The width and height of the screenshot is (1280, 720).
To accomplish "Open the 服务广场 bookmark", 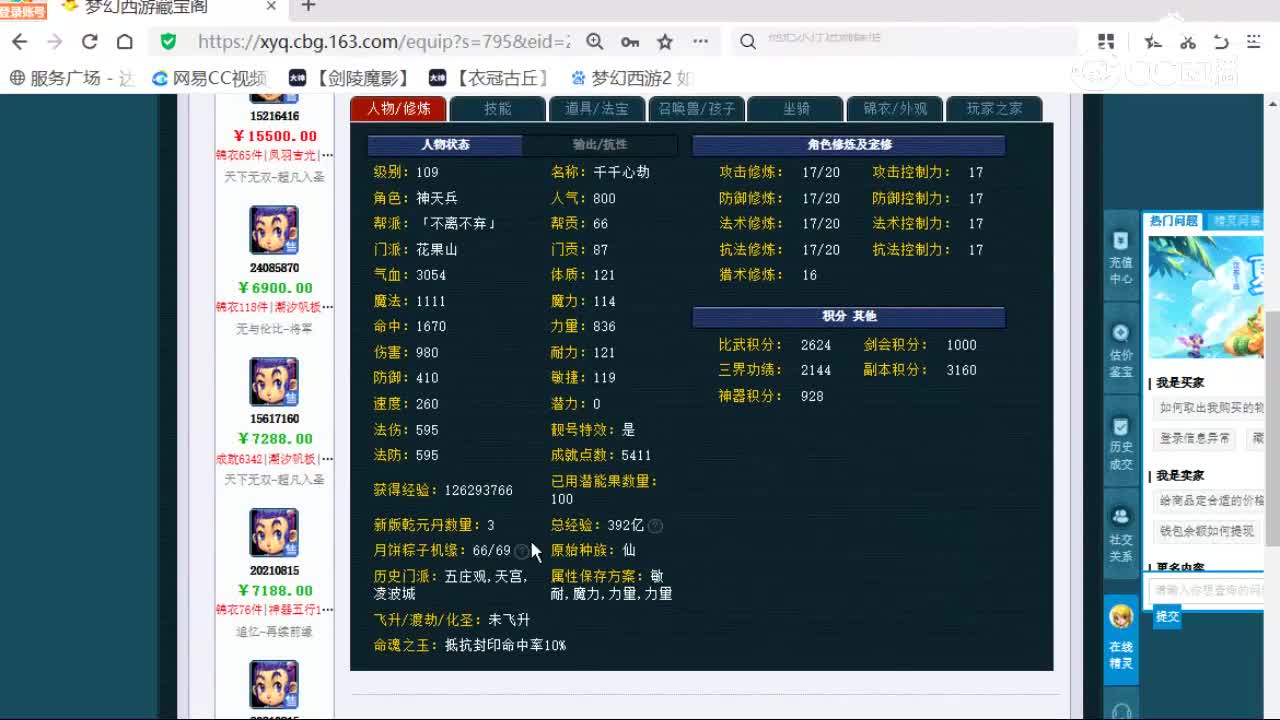I will click(70, 78).
